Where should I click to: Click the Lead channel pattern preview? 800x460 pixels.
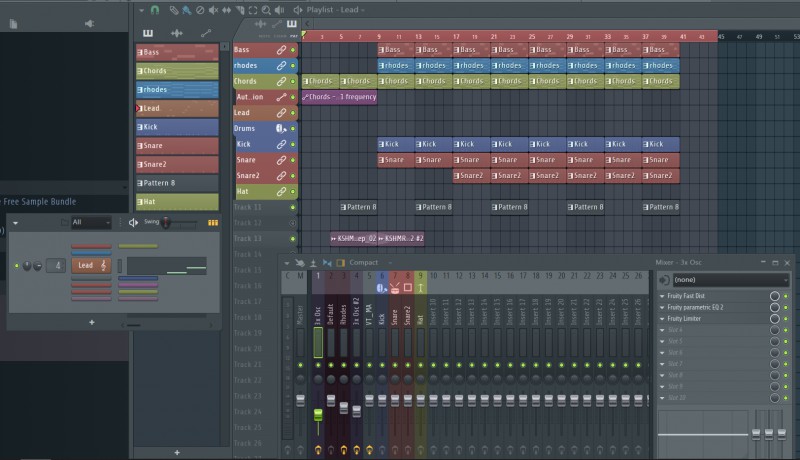(167, 266)
